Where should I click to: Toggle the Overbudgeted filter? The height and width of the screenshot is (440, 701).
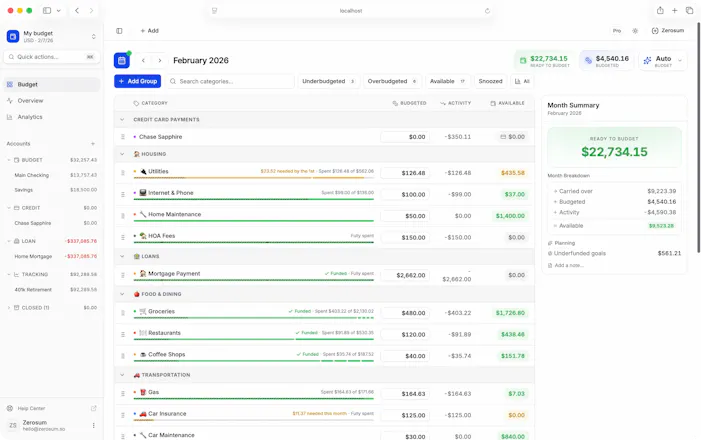click(392, 81)
